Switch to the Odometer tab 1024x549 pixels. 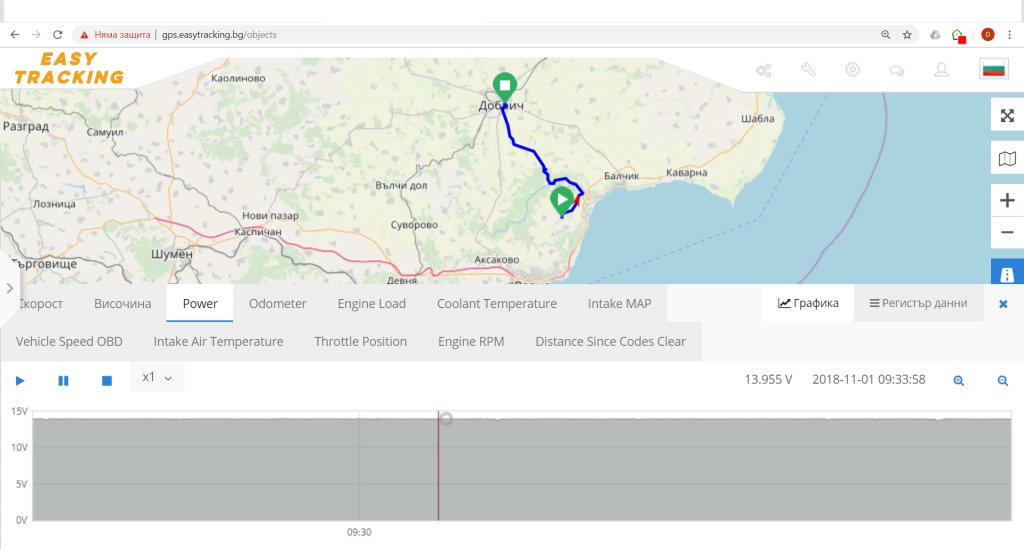click(x=278, y=304)
